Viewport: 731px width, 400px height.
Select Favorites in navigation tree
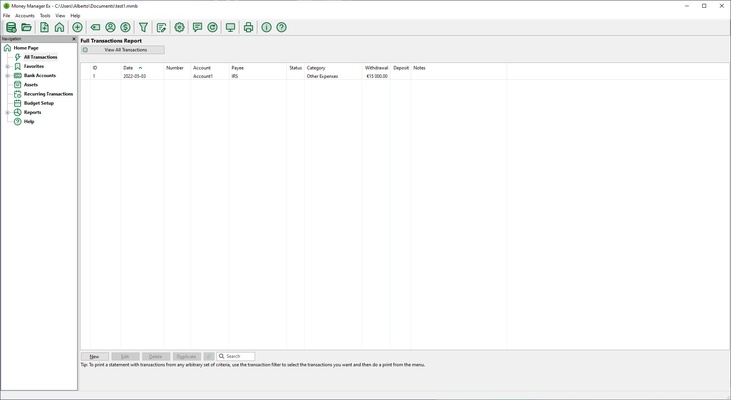(x=34, y=66)
